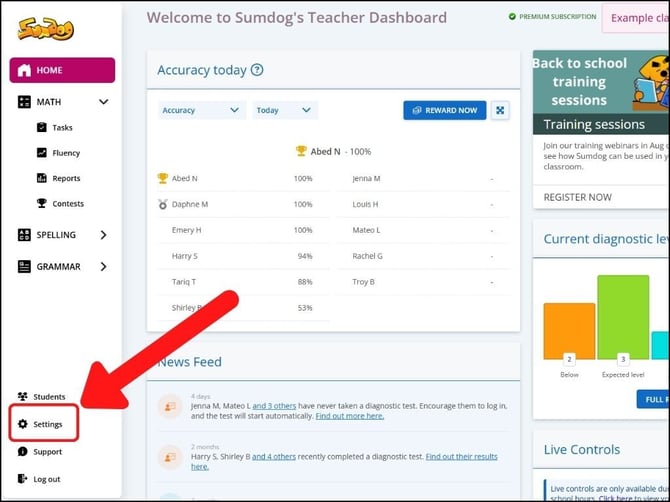
Task: Click the silver medal by Daphne M
Action: pos(162,204)
